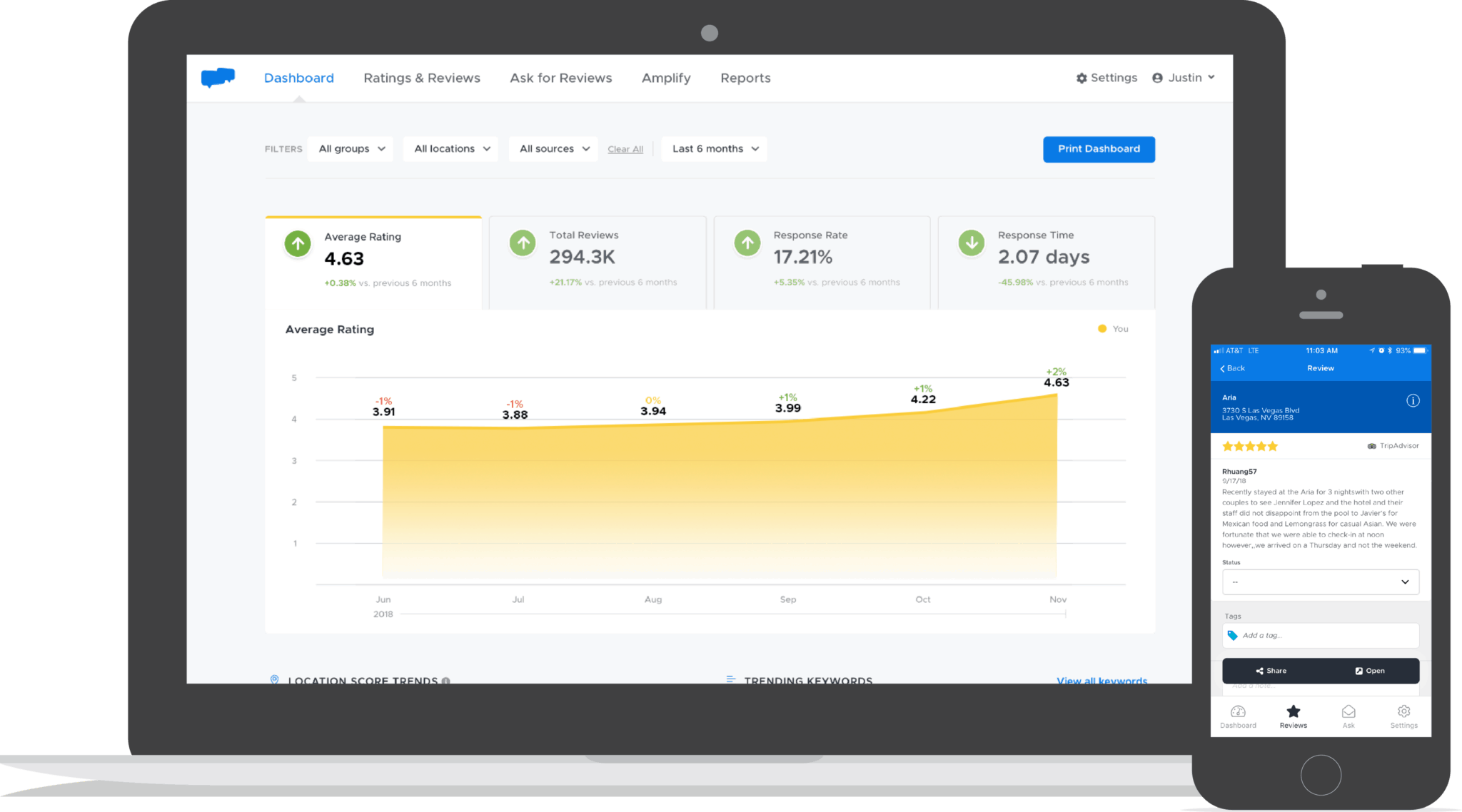Click the Total Reviews up-arrow icon

[523, 243]
